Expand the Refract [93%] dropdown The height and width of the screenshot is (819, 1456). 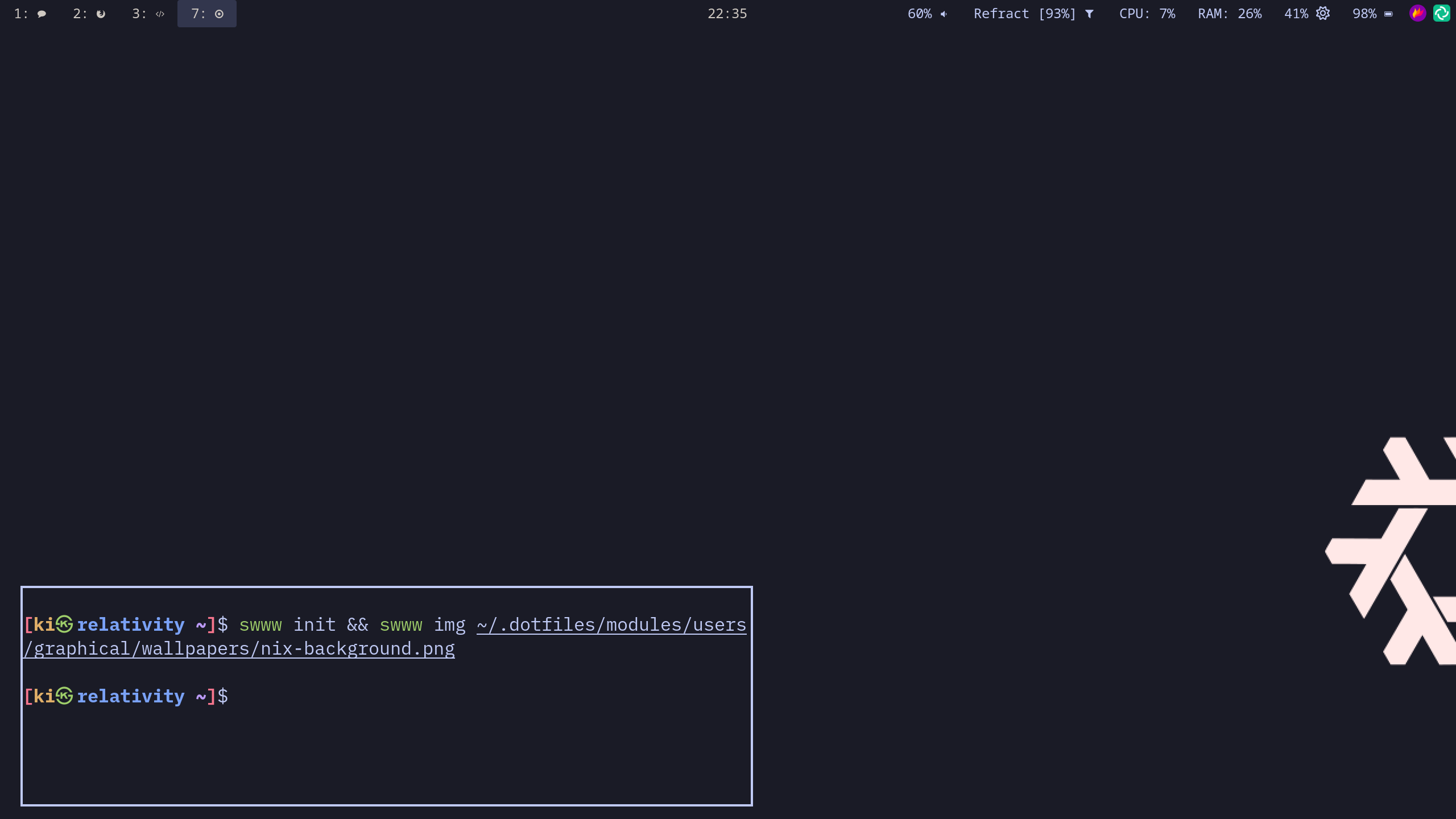coord(1024,14)
